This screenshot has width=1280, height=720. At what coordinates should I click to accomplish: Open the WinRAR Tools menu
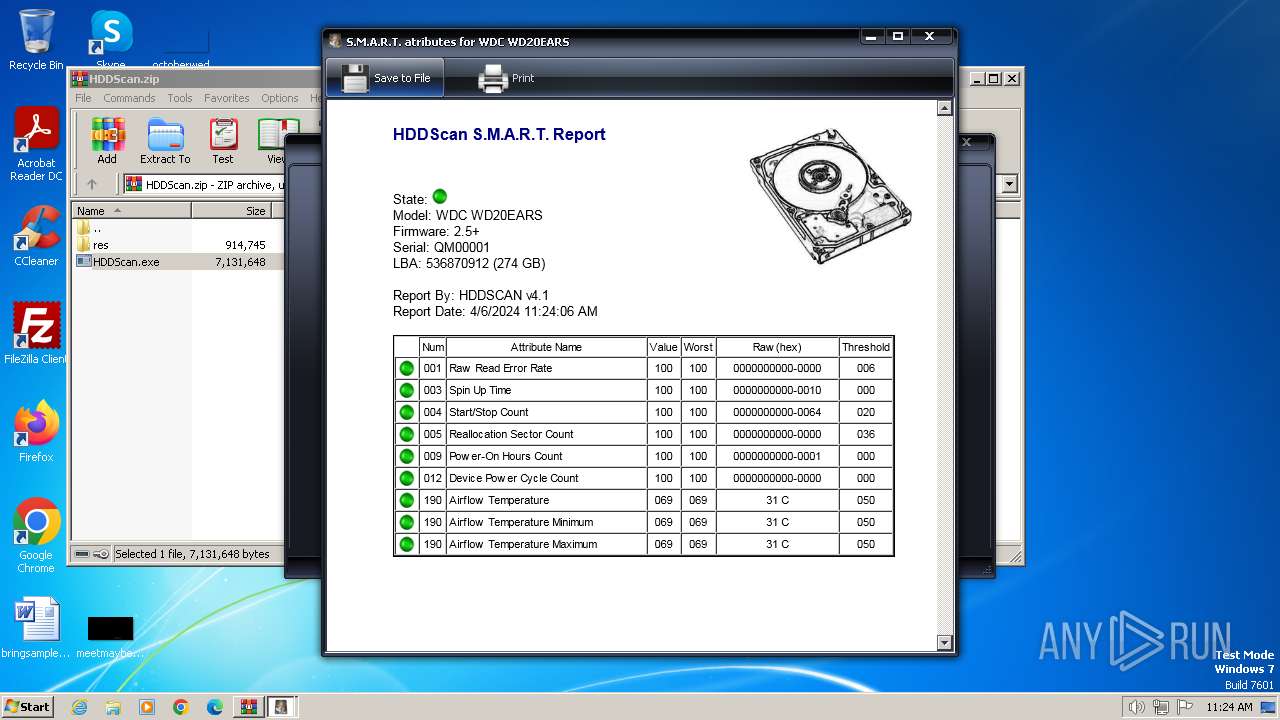coord(180,98)
